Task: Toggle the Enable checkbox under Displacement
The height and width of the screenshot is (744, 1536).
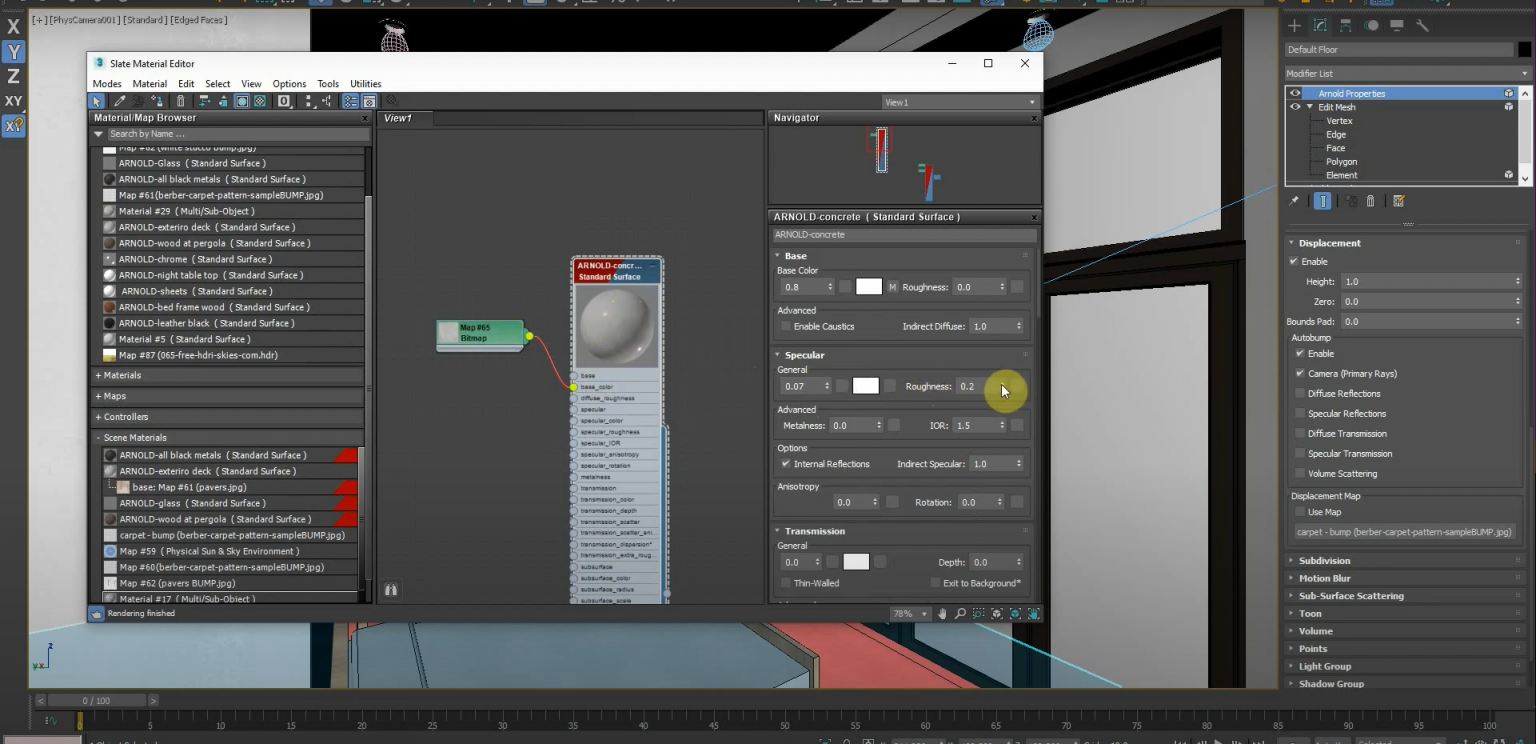Action: point(1296,261)
